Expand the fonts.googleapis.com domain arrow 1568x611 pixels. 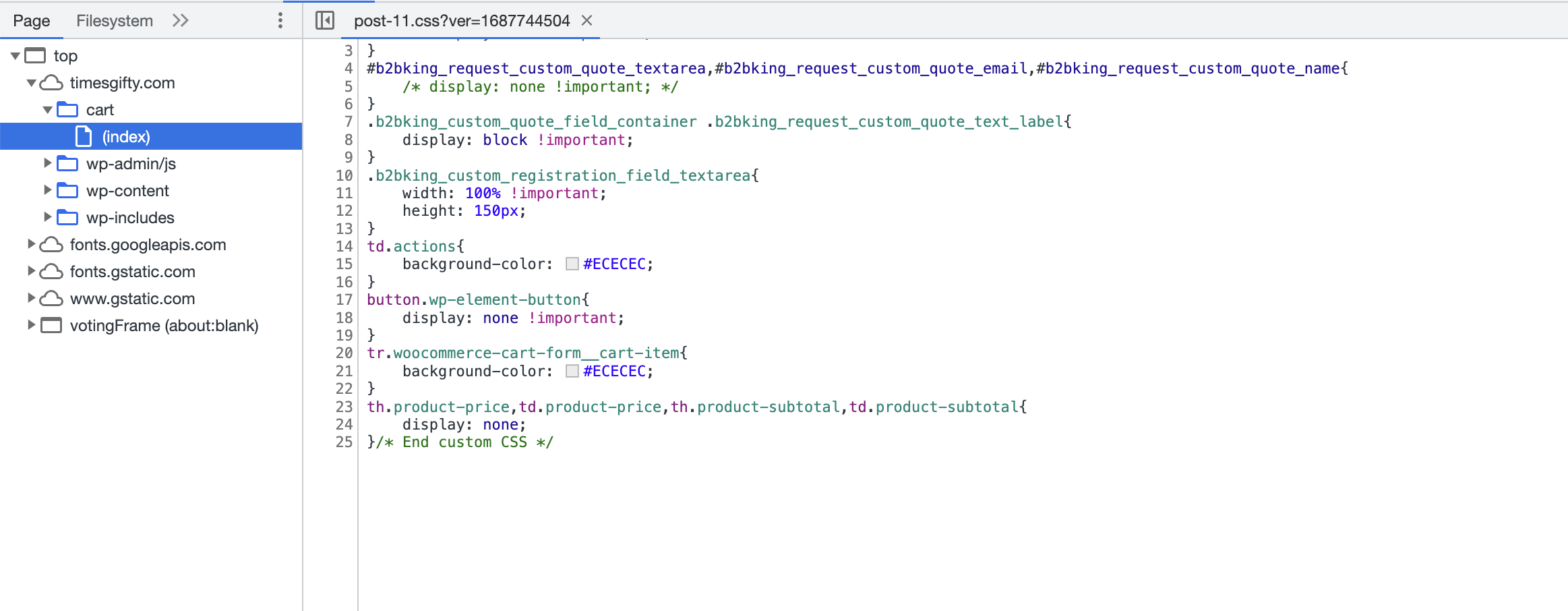[x=31, y=244]
